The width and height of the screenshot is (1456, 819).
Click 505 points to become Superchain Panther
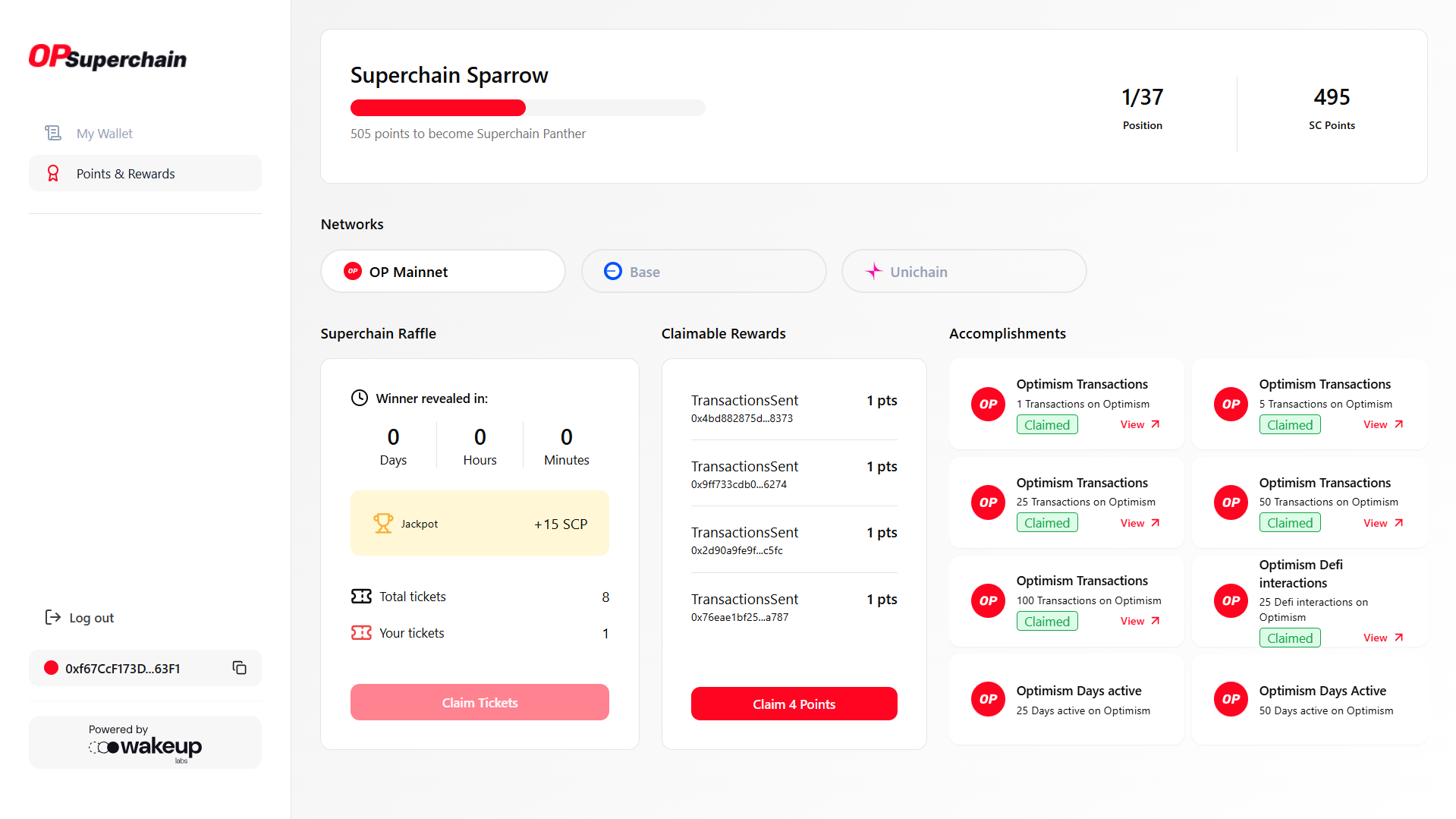468,134
